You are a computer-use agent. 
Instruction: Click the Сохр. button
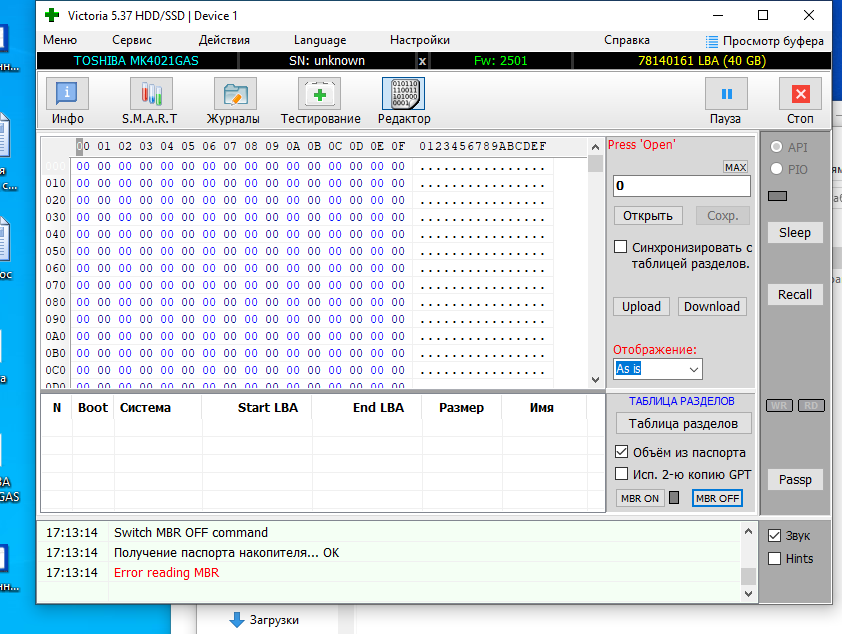pyautogui.click(x=723, y=216)
